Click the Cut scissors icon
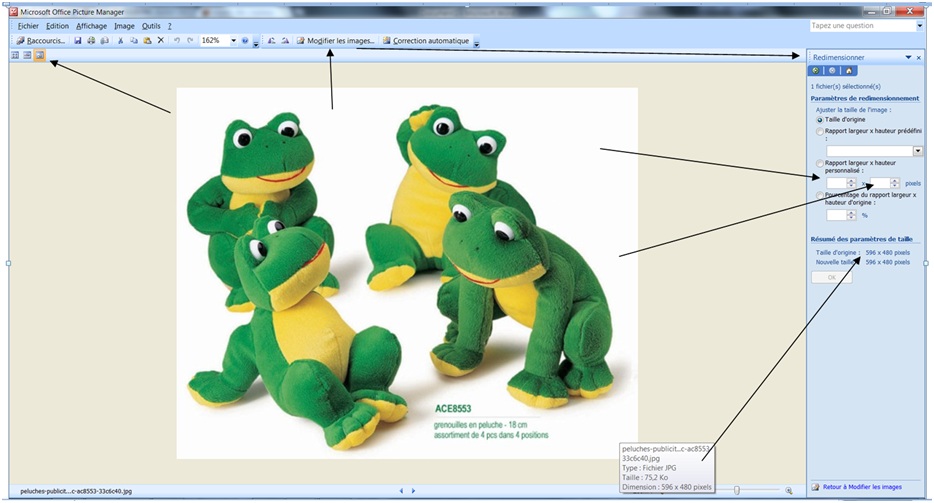 (x=120, y=41)
